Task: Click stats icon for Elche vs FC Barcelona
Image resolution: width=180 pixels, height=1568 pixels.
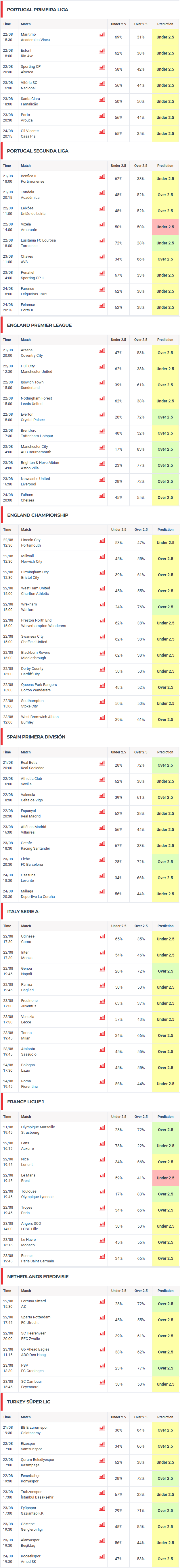Action: pyautogui.click(x=102, y=860)
